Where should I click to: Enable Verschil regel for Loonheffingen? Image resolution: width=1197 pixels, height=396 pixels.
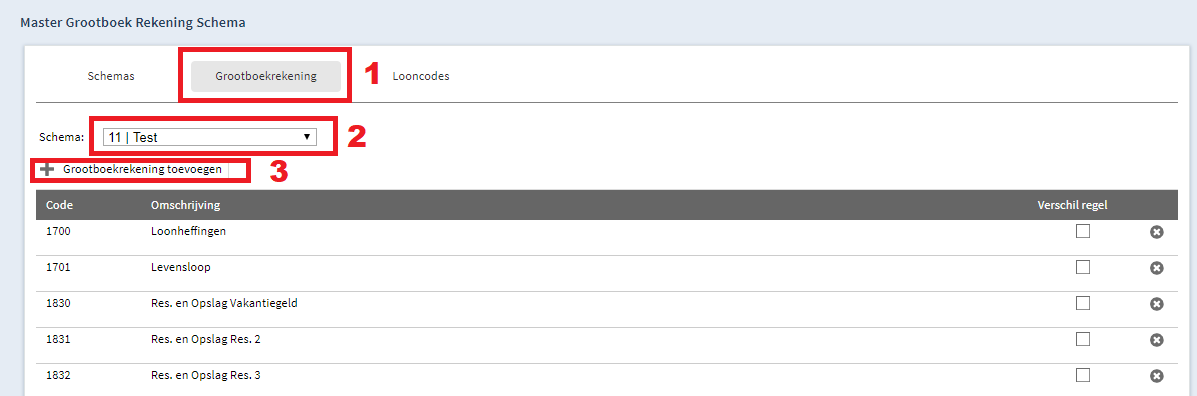(x=1082, y=231)
